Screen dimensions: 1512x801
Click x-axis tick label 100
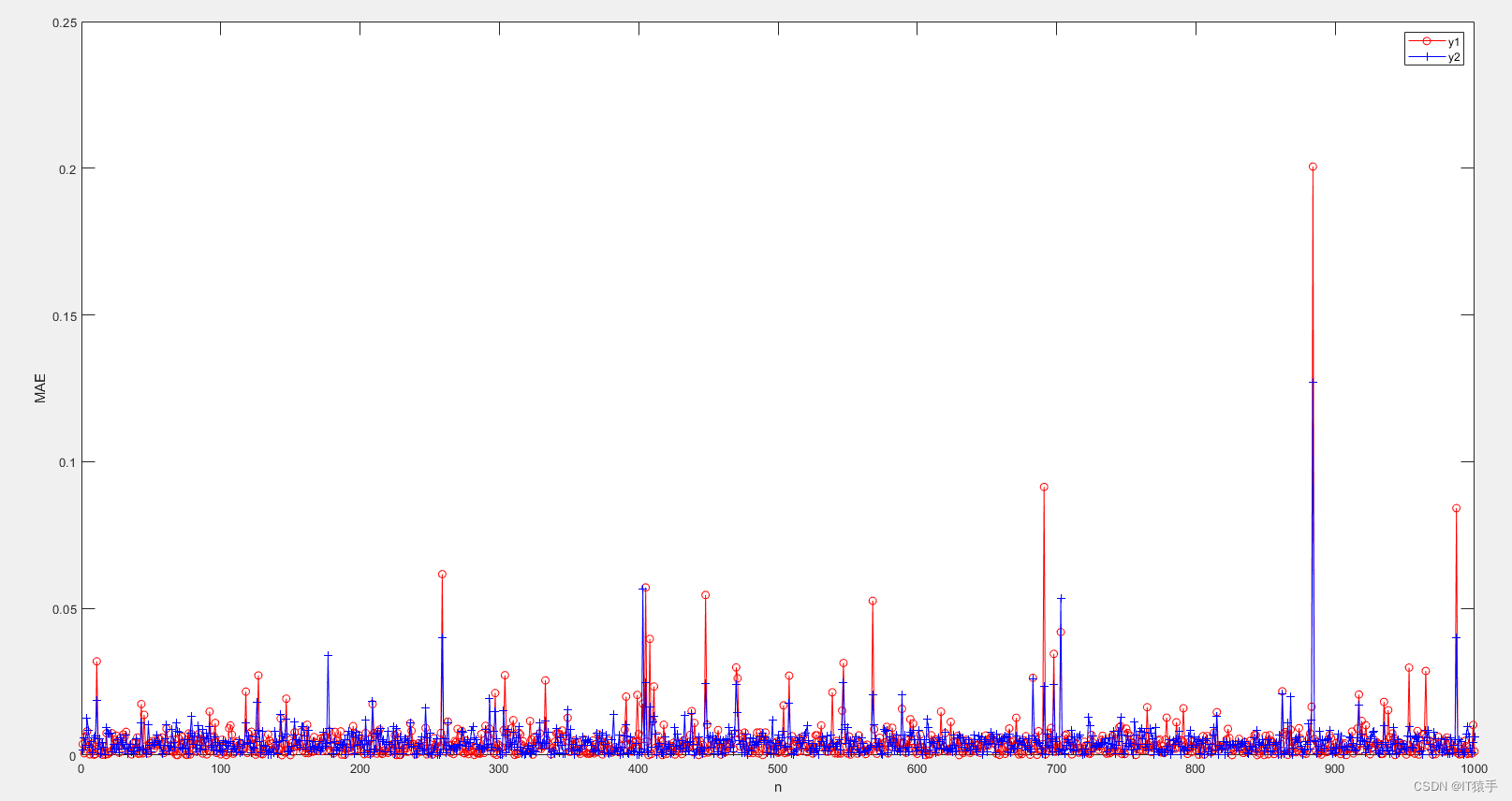[x=220, y=769]
